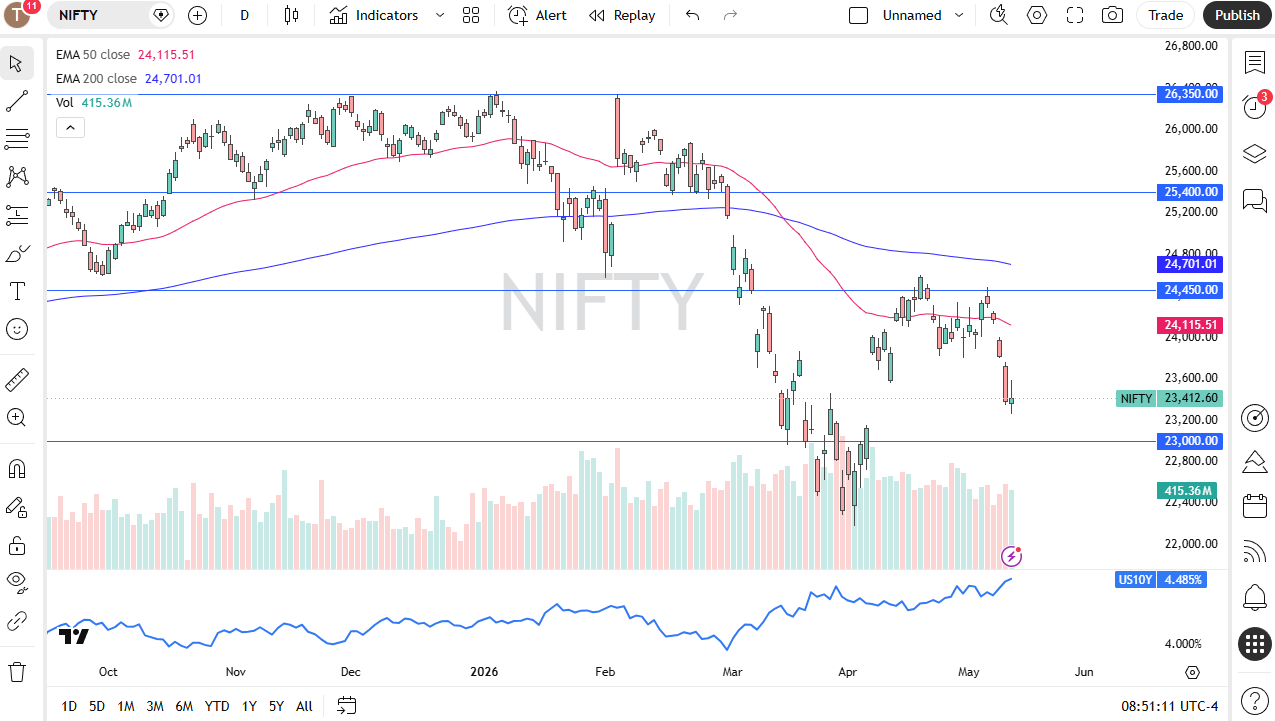
Task: Open the timezone clock 08:51:11 UTC-4
Action: 1170,706
